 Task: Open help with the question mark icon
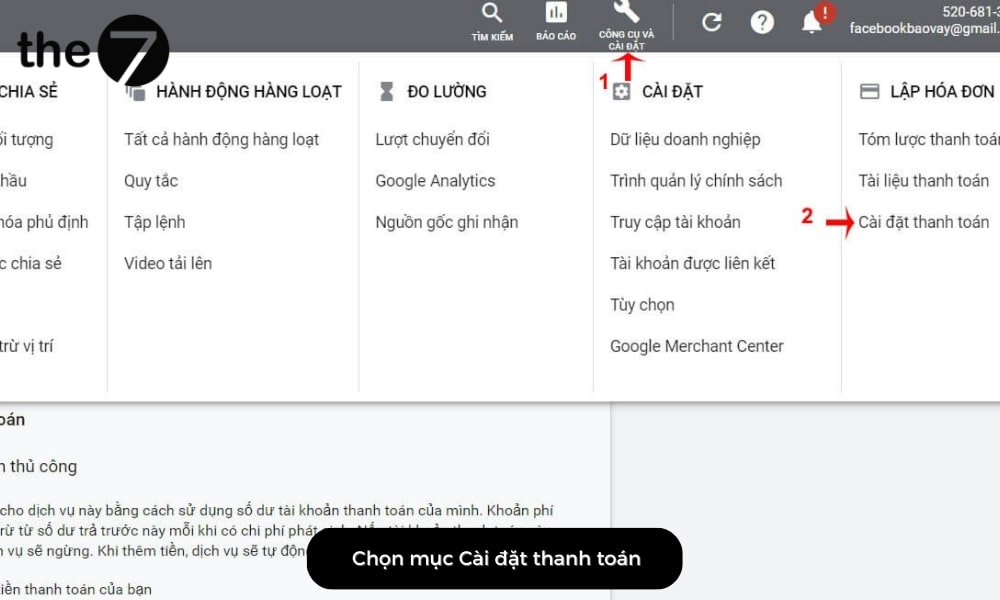(762, 22)
